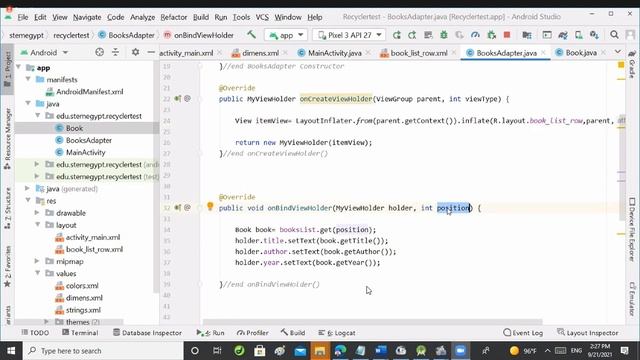
Task: Open the Pixel 3 API 27 device dropdown
Action: coord(349,35)
